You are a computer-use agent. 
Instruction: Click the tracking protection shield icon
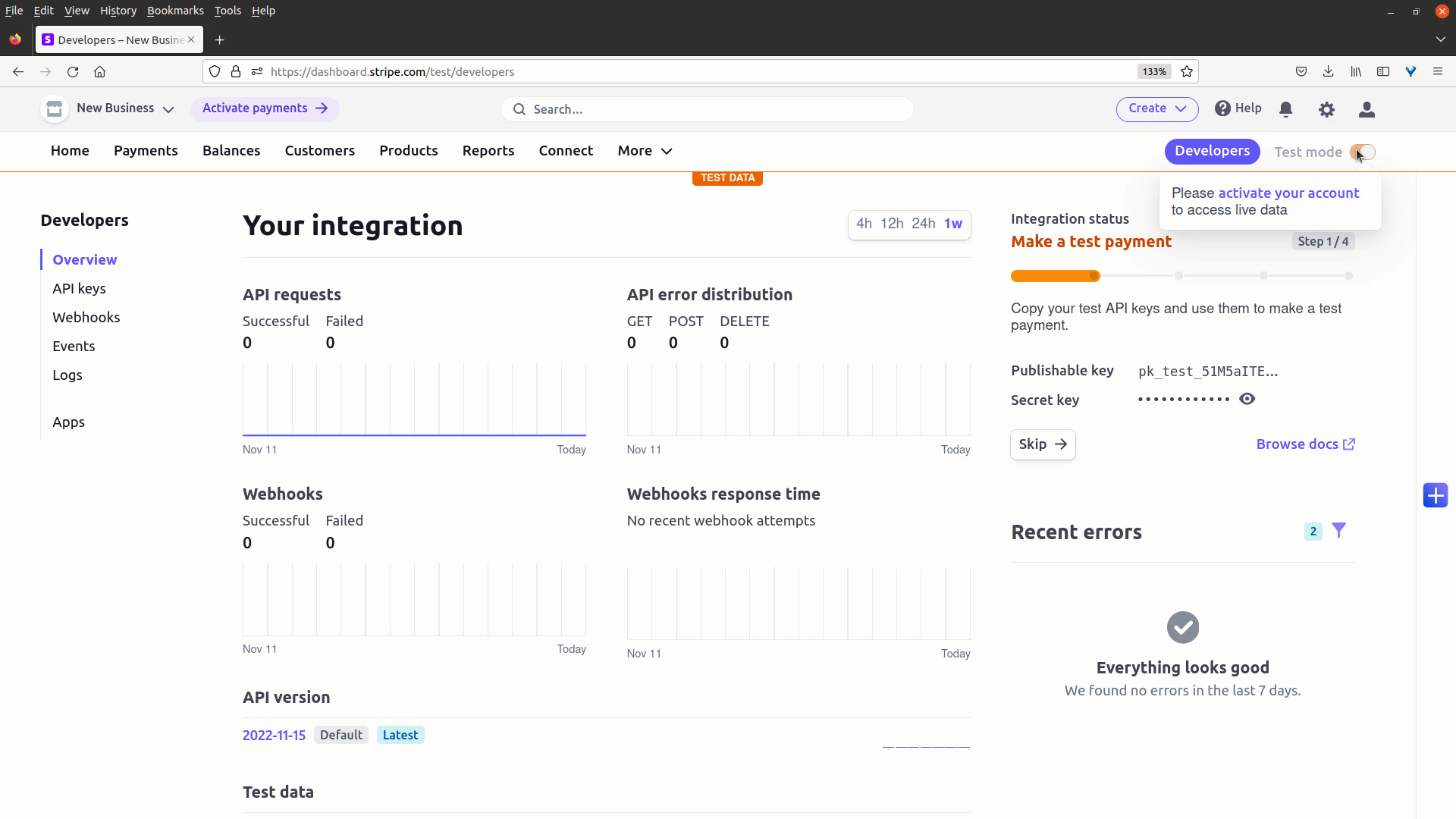tap(215, 71)
